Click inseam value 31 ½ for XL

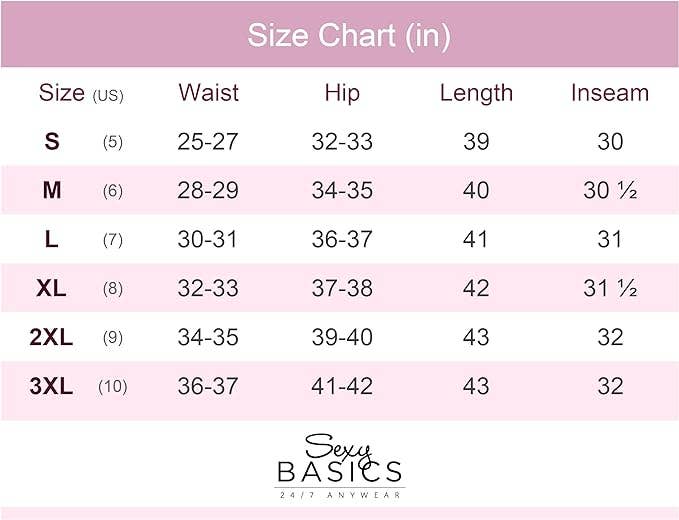point(610,289)
